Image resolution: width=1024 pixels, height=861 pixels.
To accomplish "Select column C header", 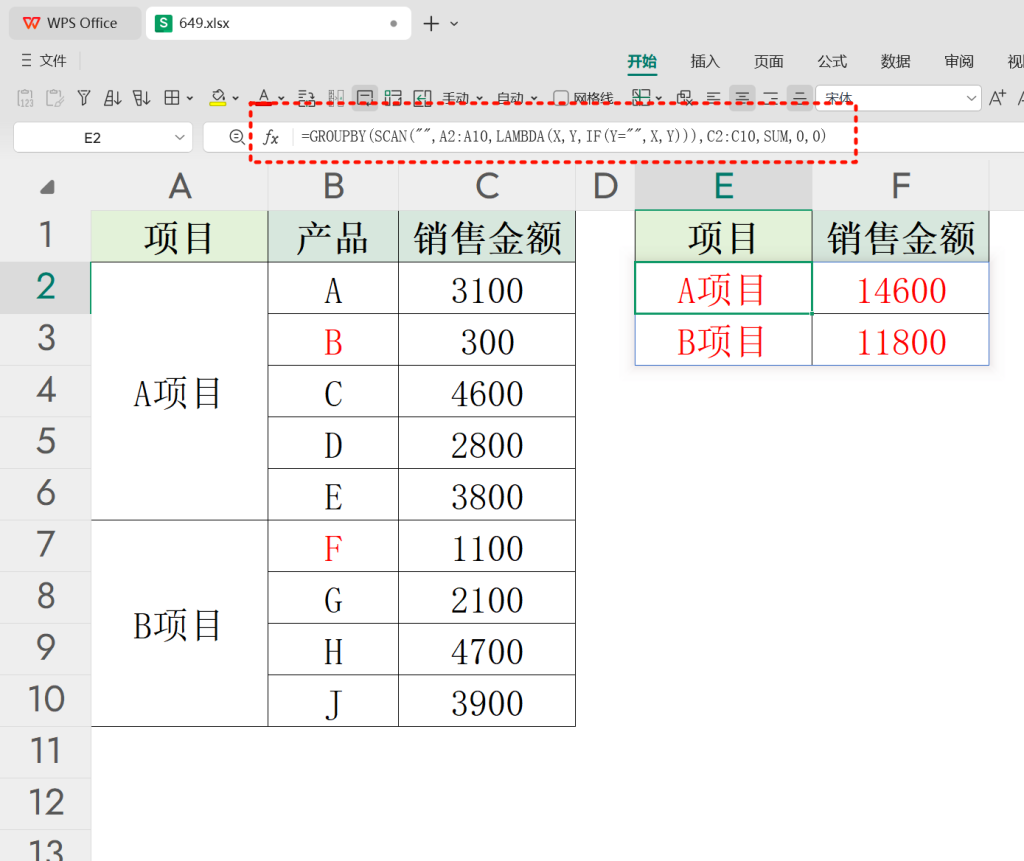I will (x=487, y=186).
